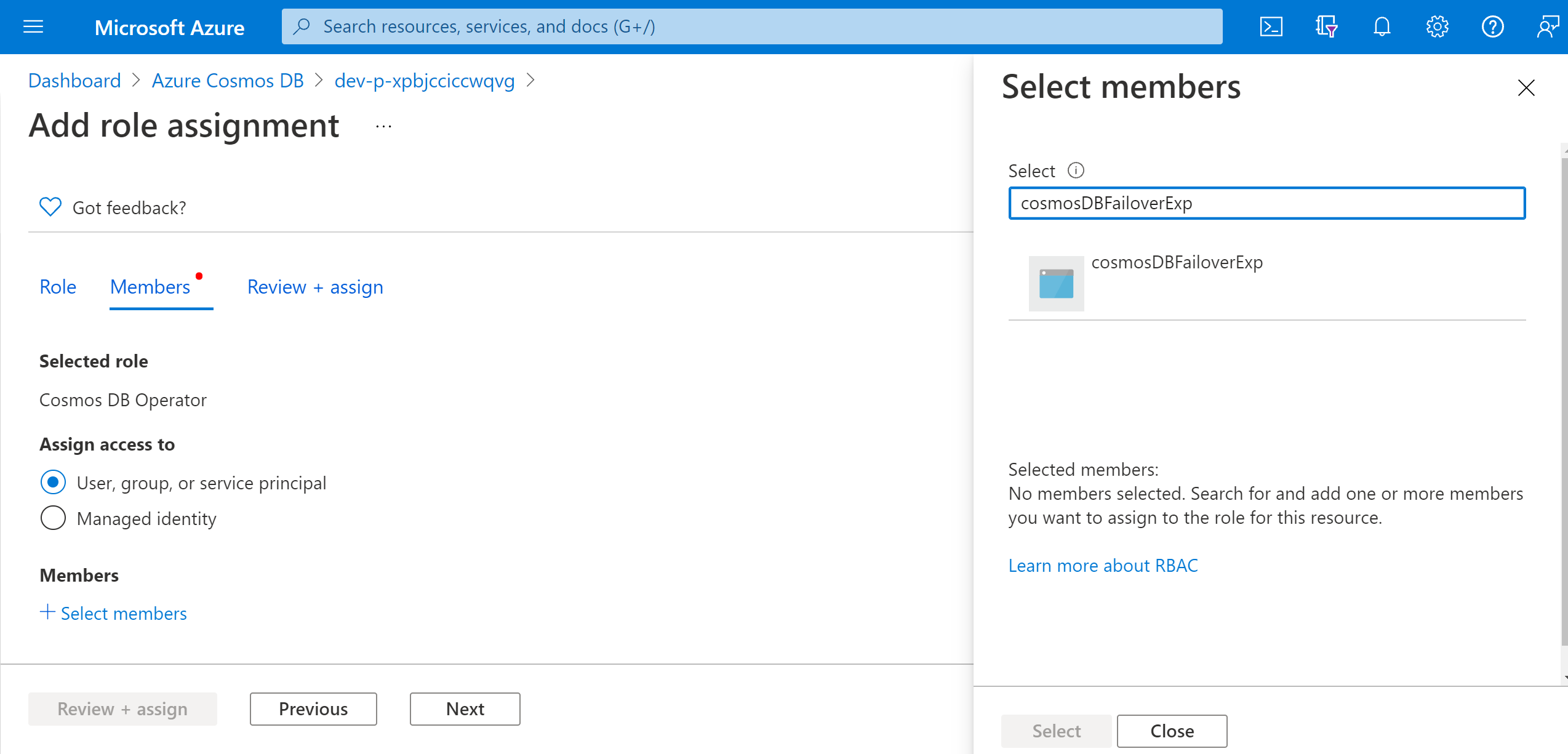Toggle the Got feedback heart icon
The width and height of the screenshot is (1568, 754).
[50, 207]
